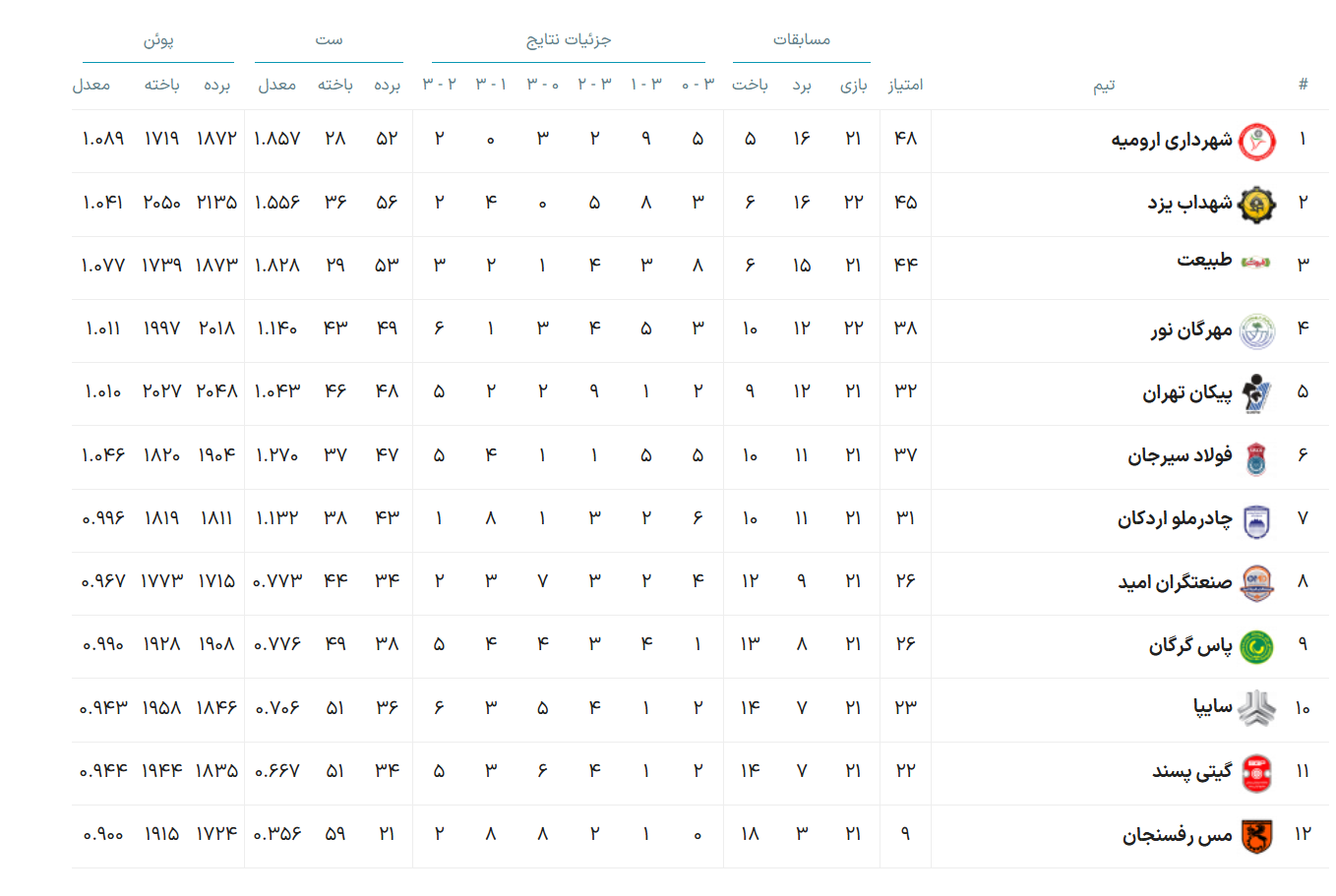Image resolution: width=1336 pixels, height=896 pixels.
Task: Open the شهرداری ارومیه team name link
Action: (x=1171, y=141)
